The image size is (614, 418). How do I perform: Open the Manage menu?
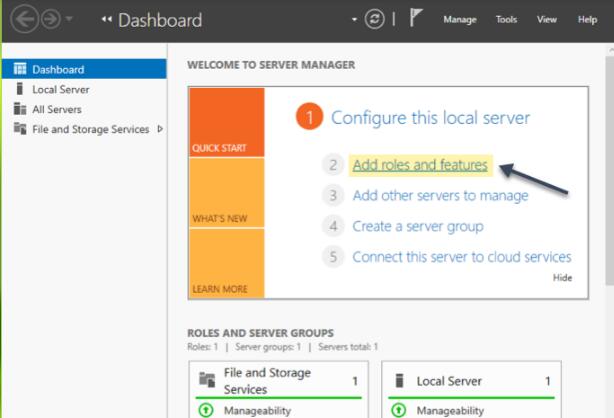[460, 19]
